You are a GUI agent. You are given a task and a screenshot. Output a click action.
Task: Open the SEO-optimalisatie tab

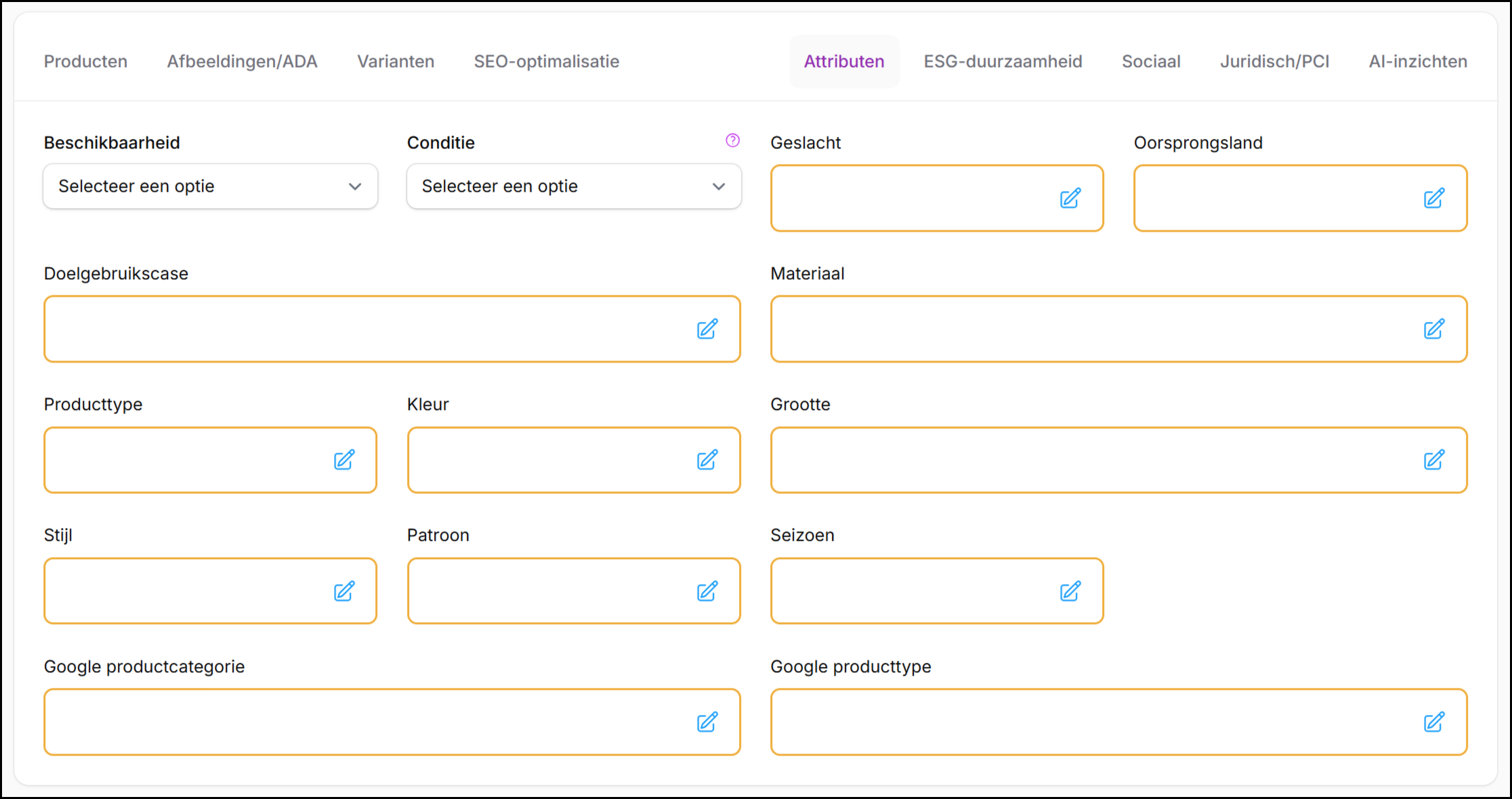click(x=546, y=62)
